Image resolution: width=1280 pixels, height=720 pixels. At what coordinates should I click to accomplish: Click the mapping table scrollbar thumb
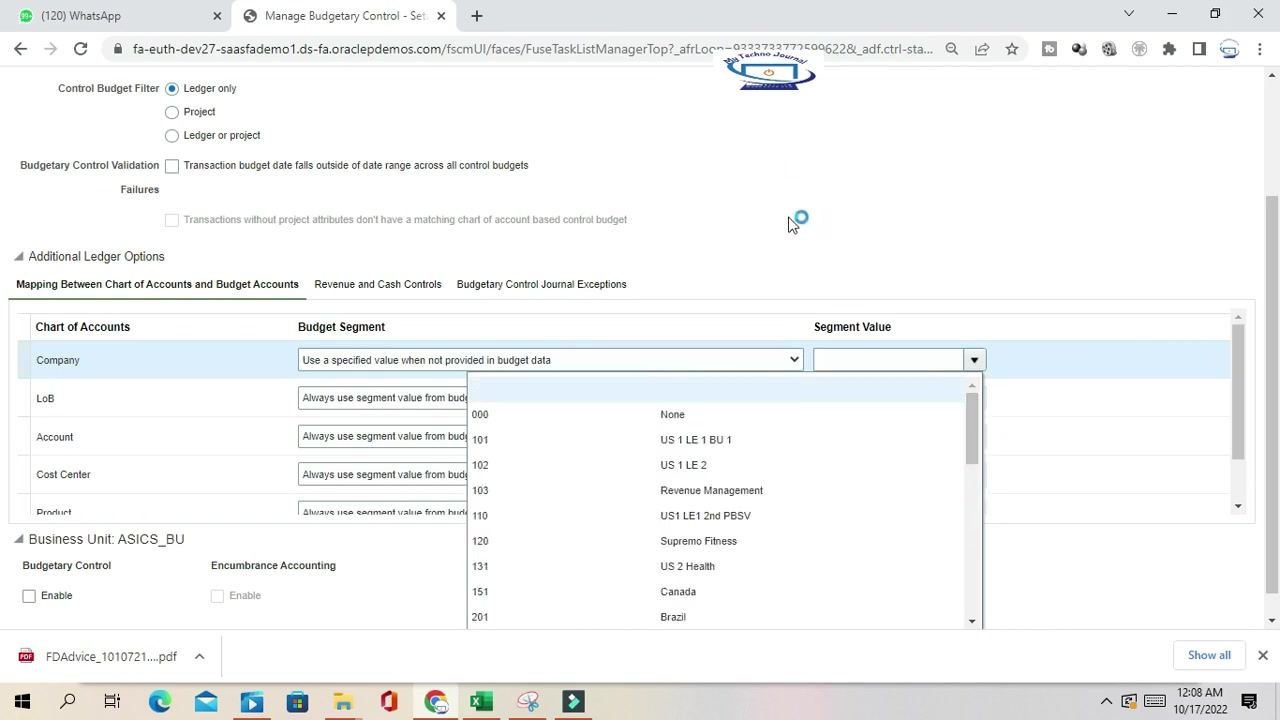click(1238, 392)
